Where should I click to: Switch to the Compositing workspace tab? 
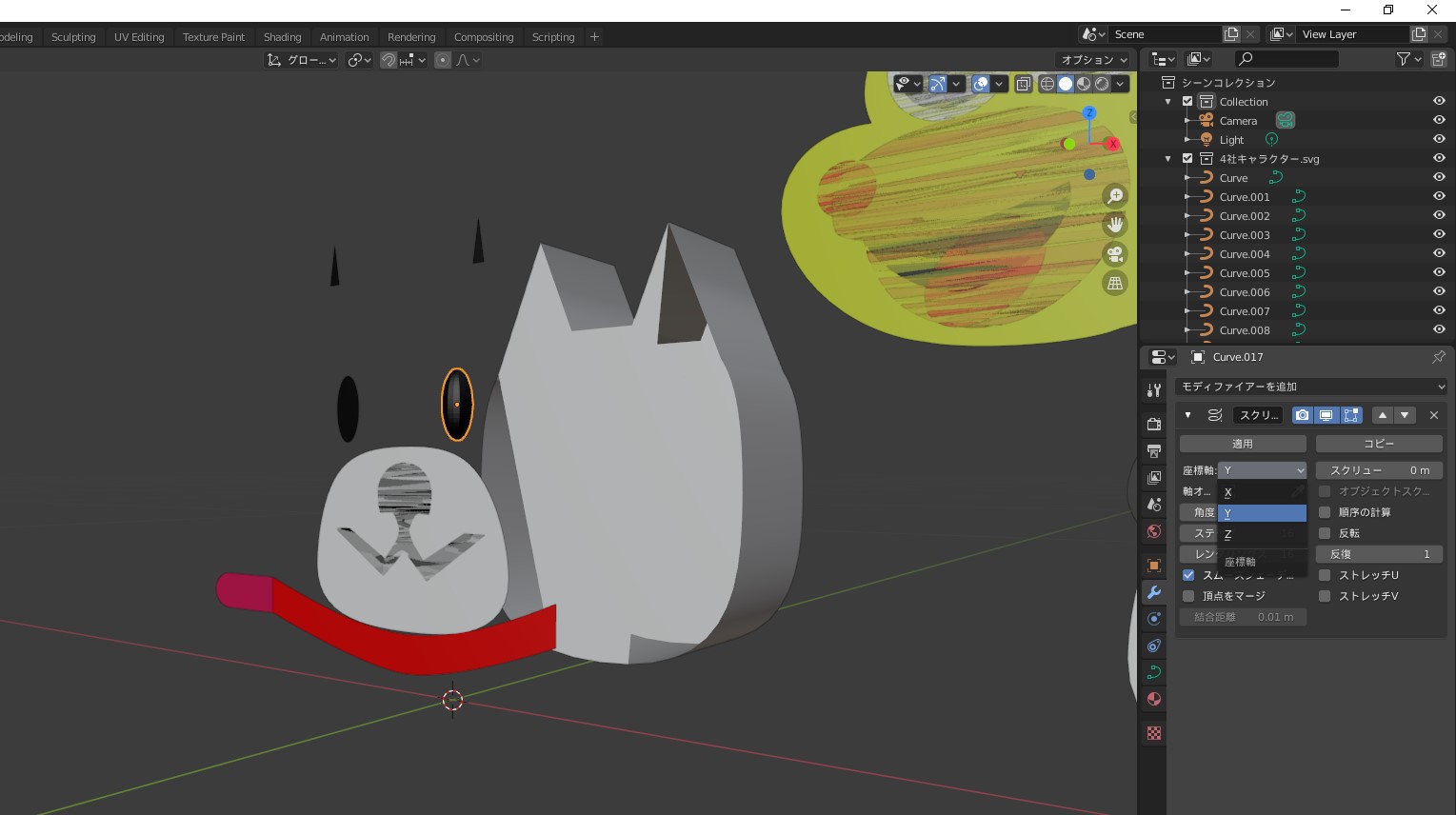pyautogui.click(x=484, y=37)
